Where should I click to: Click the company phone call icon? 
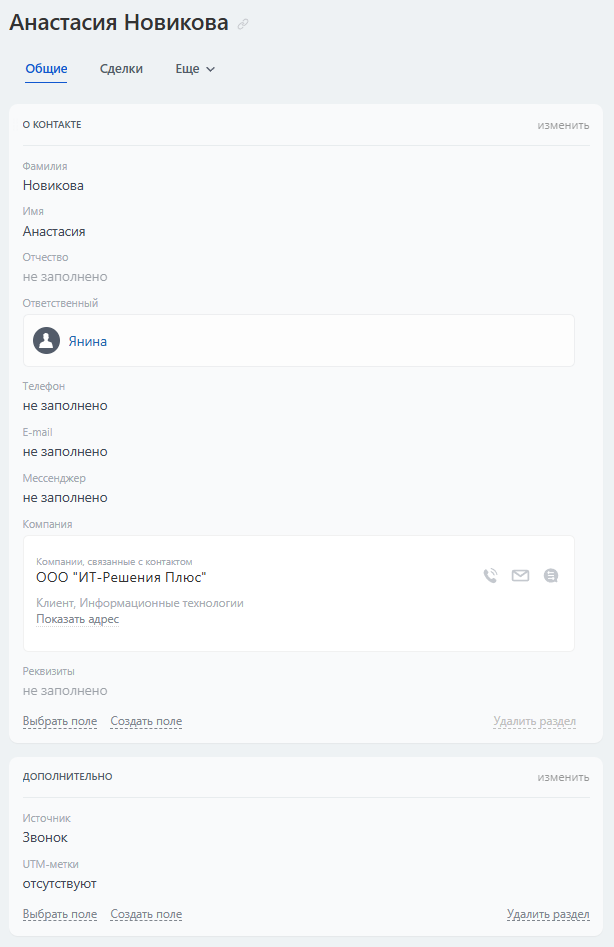pyautogui.click(x=490, y=575)
